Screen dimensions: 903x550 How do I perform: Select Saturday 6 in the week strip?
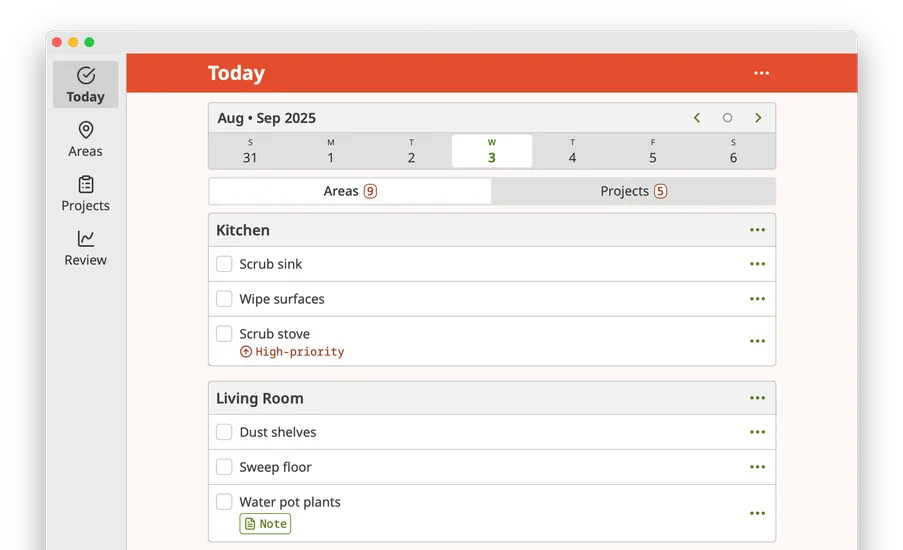pos(733,151)
